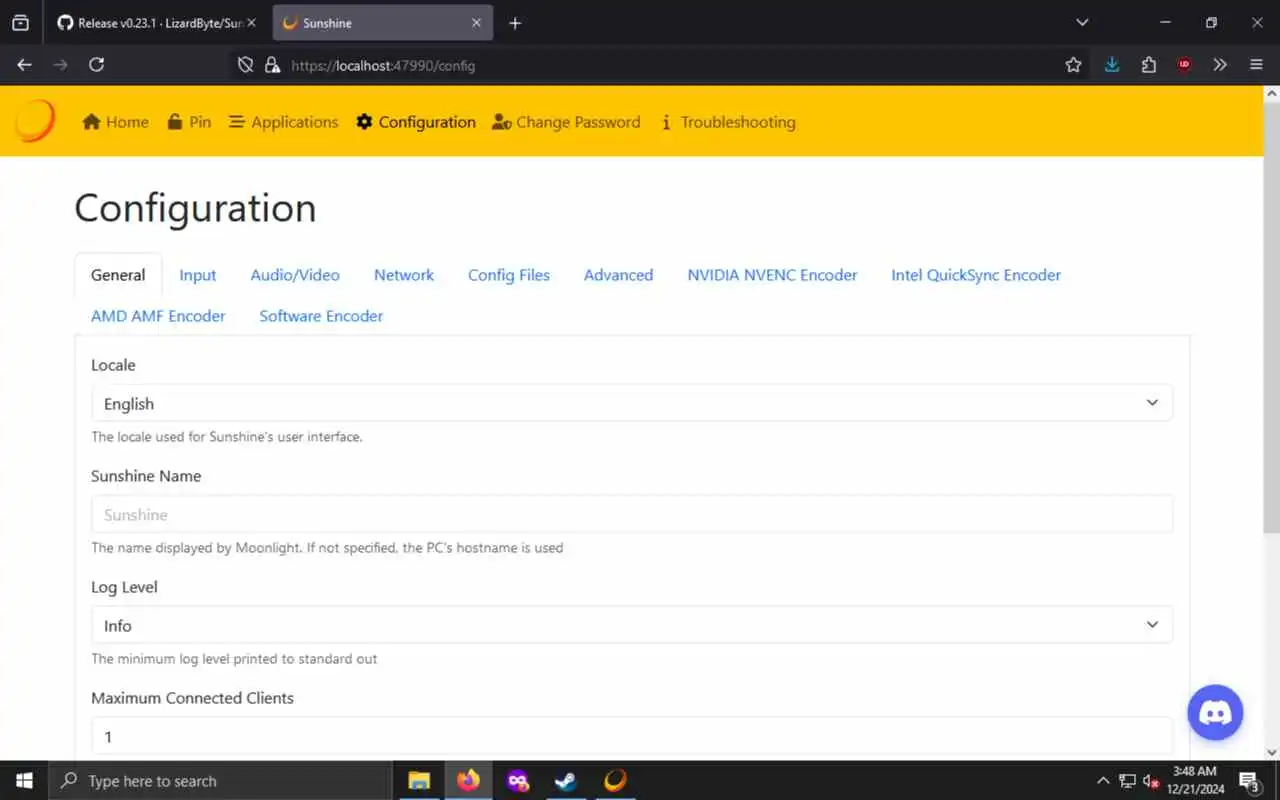Open the NVIDIA NVENC Encoder tab
Image resolution: width=1280 pixels, height=800 pixels.
(x=772, y=275)
